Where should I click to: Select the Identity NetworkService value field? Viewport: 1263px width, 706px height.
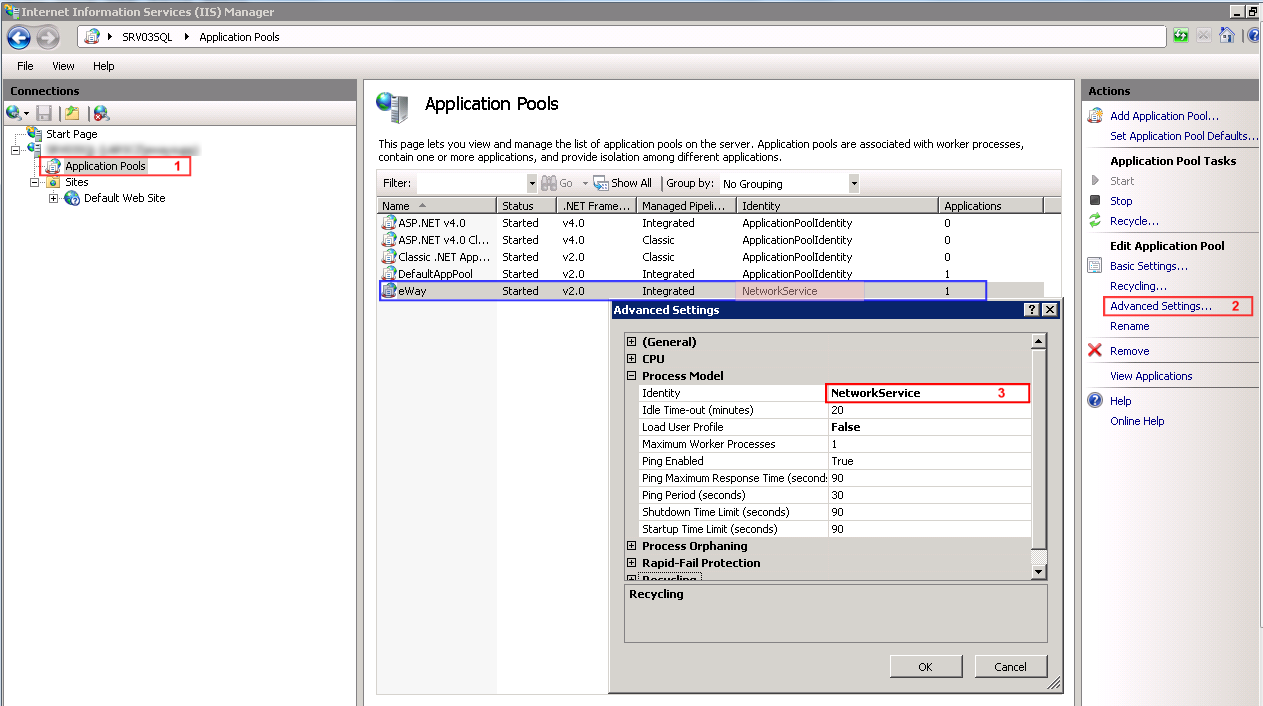(x=927, y=393)
